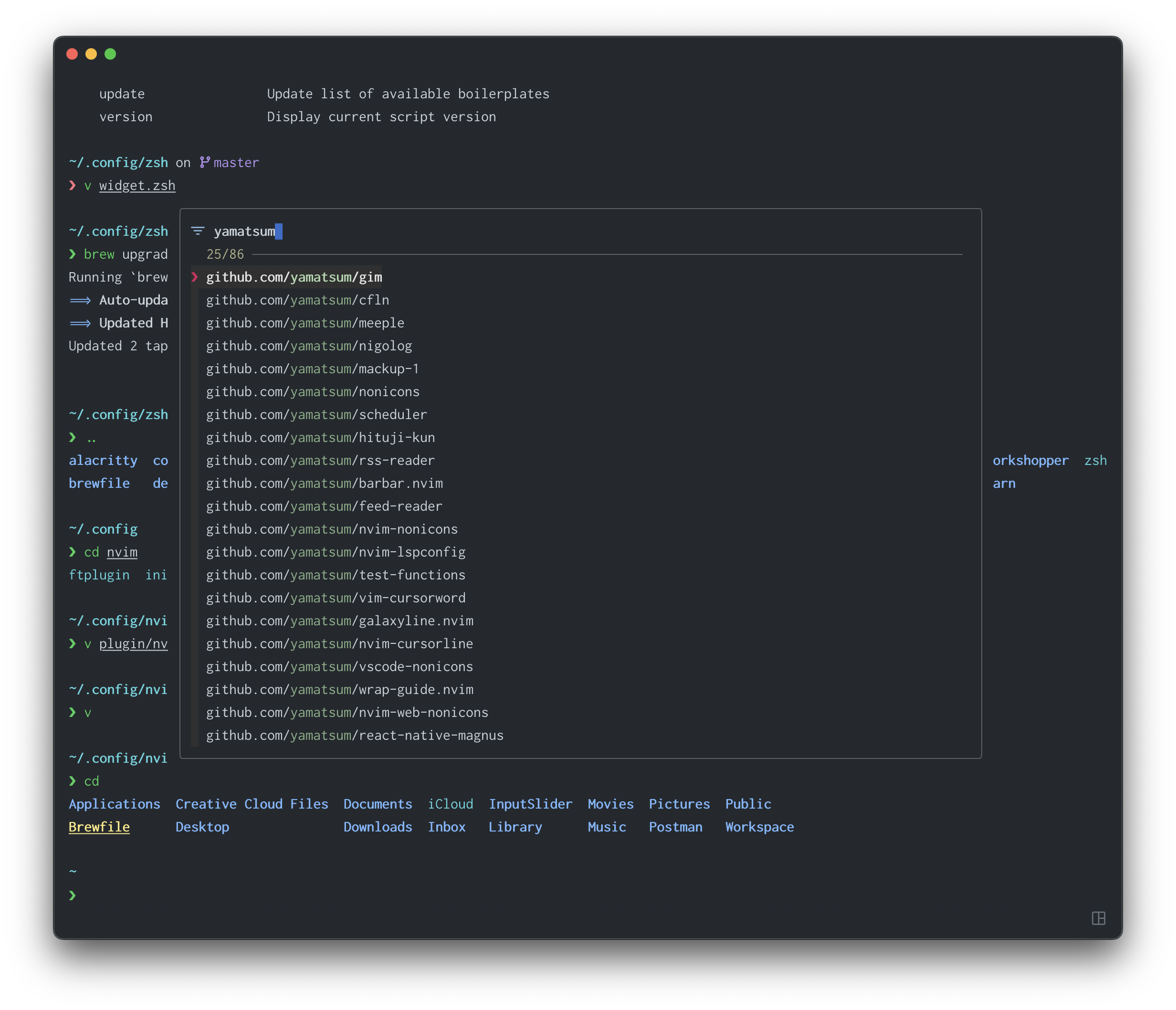Click the yellow minimize window button
The width and height of the screenshot is (1176, 1010).
pyautogui.click(x=91, y=54)
